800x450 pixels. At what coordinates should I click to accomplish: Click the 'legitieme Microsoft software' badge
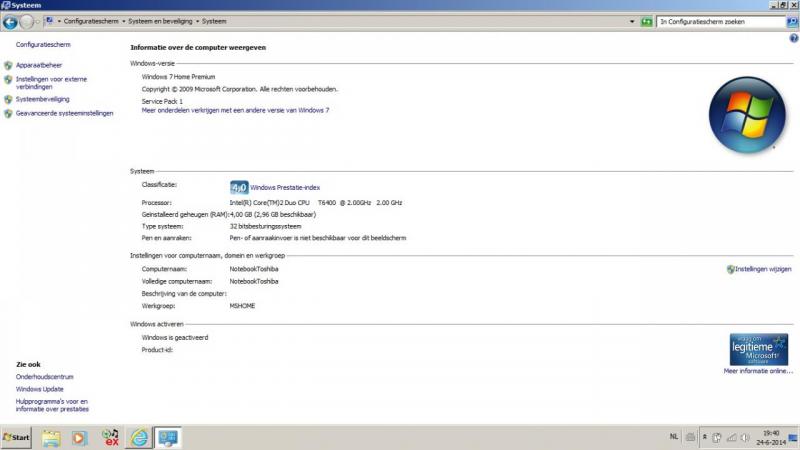pyautogui.click(x=759, y=349)
